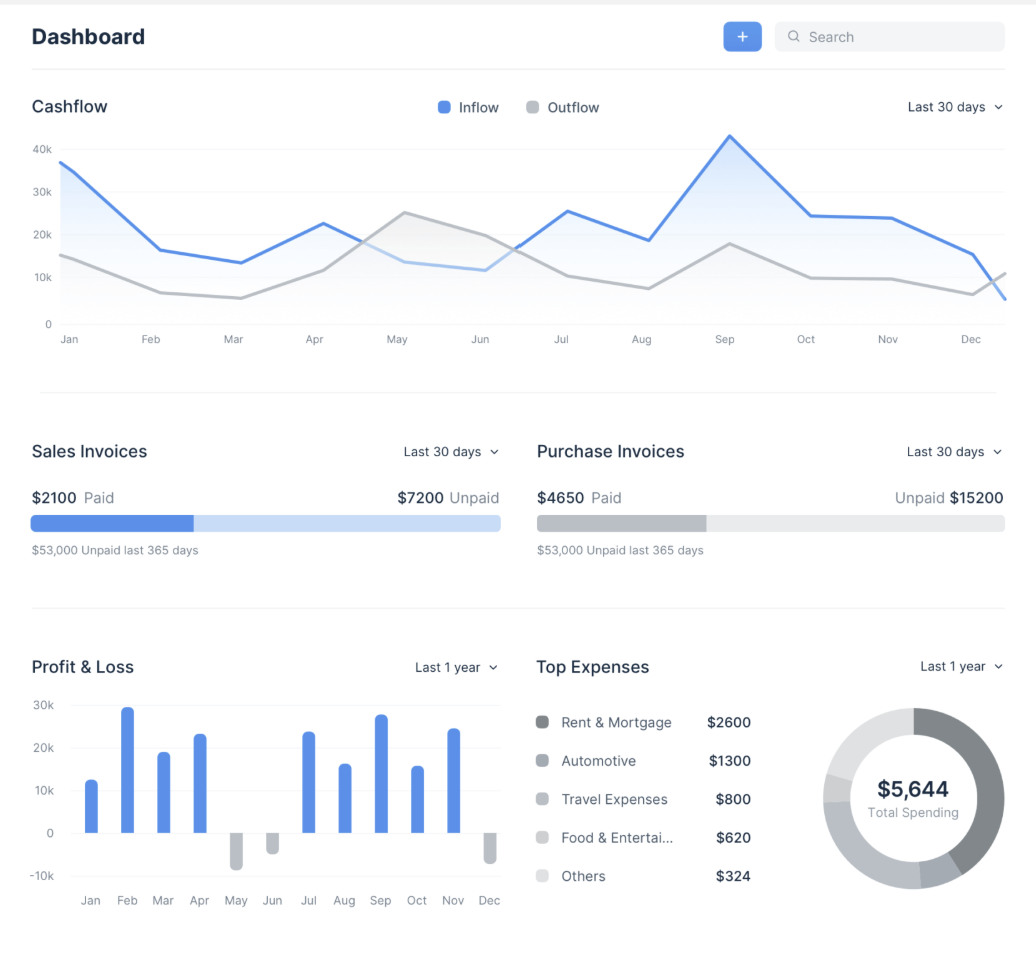Select Rent & Mortgage color swatch
The image size is (1036, 974).
point(542,722)
